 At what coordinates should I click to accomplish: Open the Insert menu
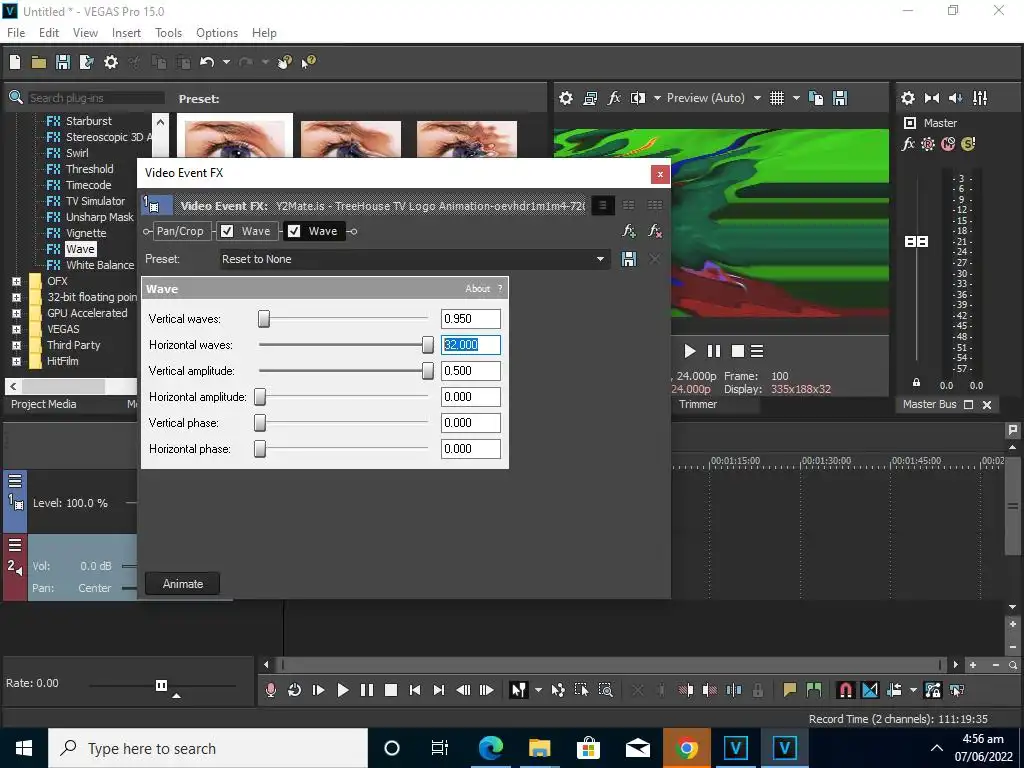click(126, 33)
